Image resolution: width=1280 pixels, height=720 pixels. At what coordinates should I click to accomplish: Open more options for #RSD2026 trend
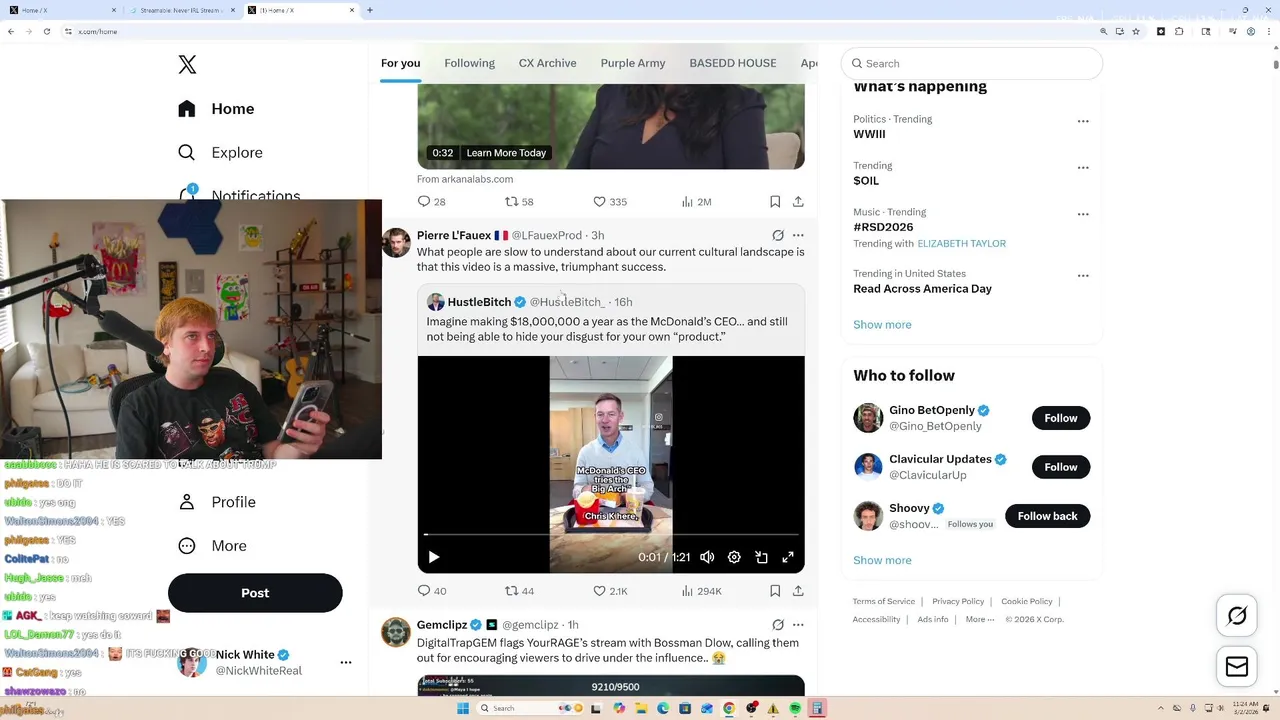(1083, 214)
